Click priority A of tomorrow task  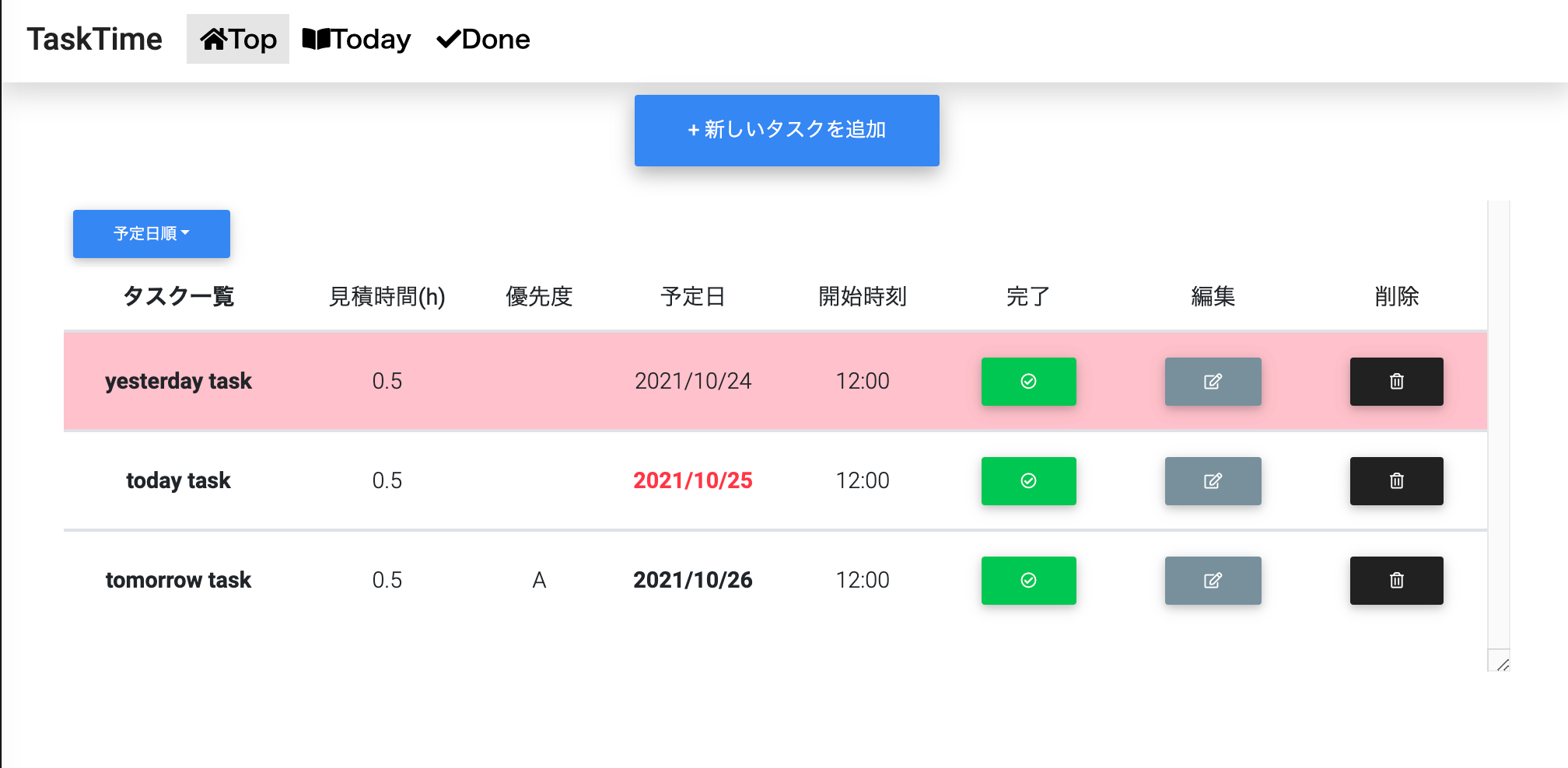tap(539, 581)
